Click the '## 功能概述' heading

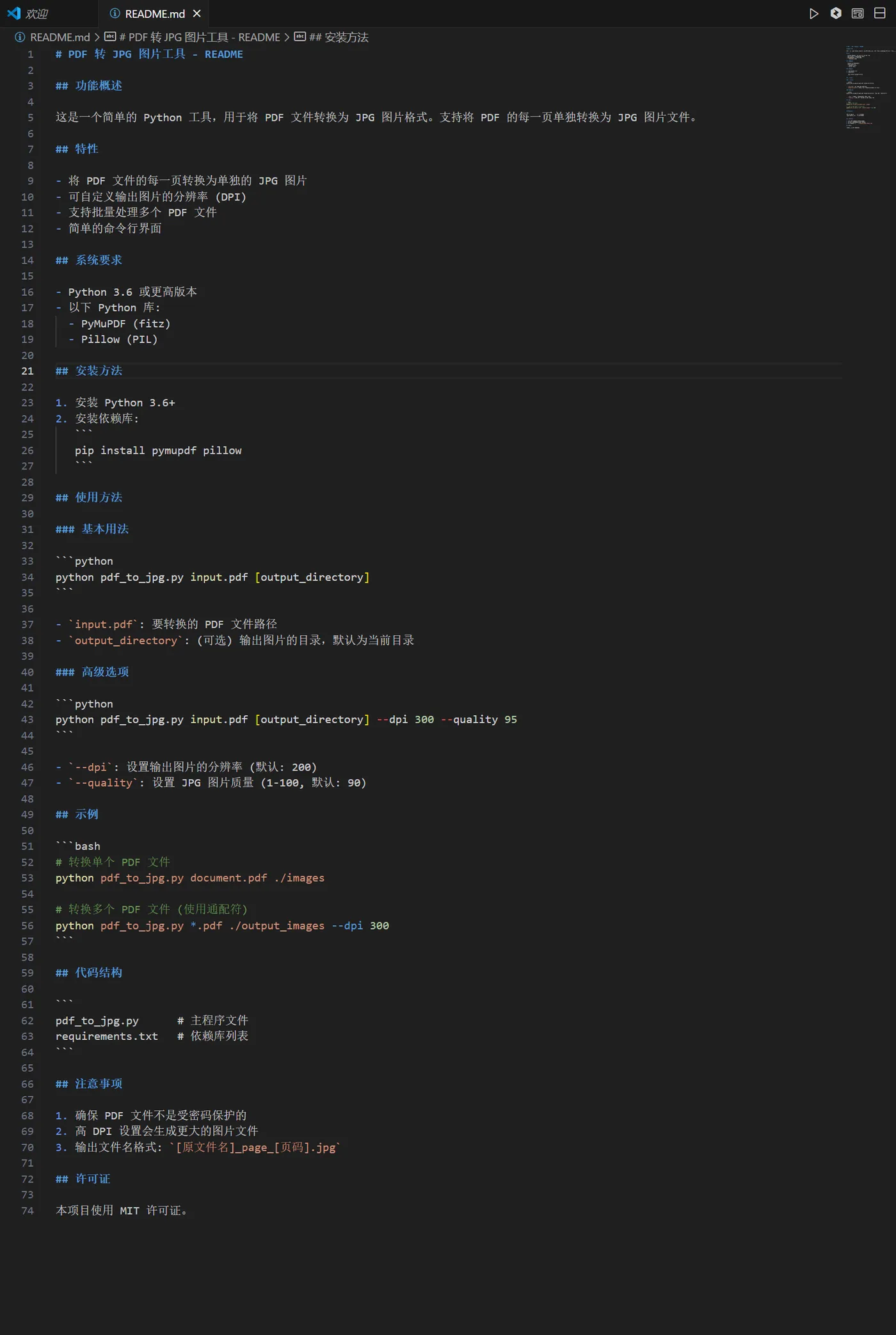click(x=89, y=86)
